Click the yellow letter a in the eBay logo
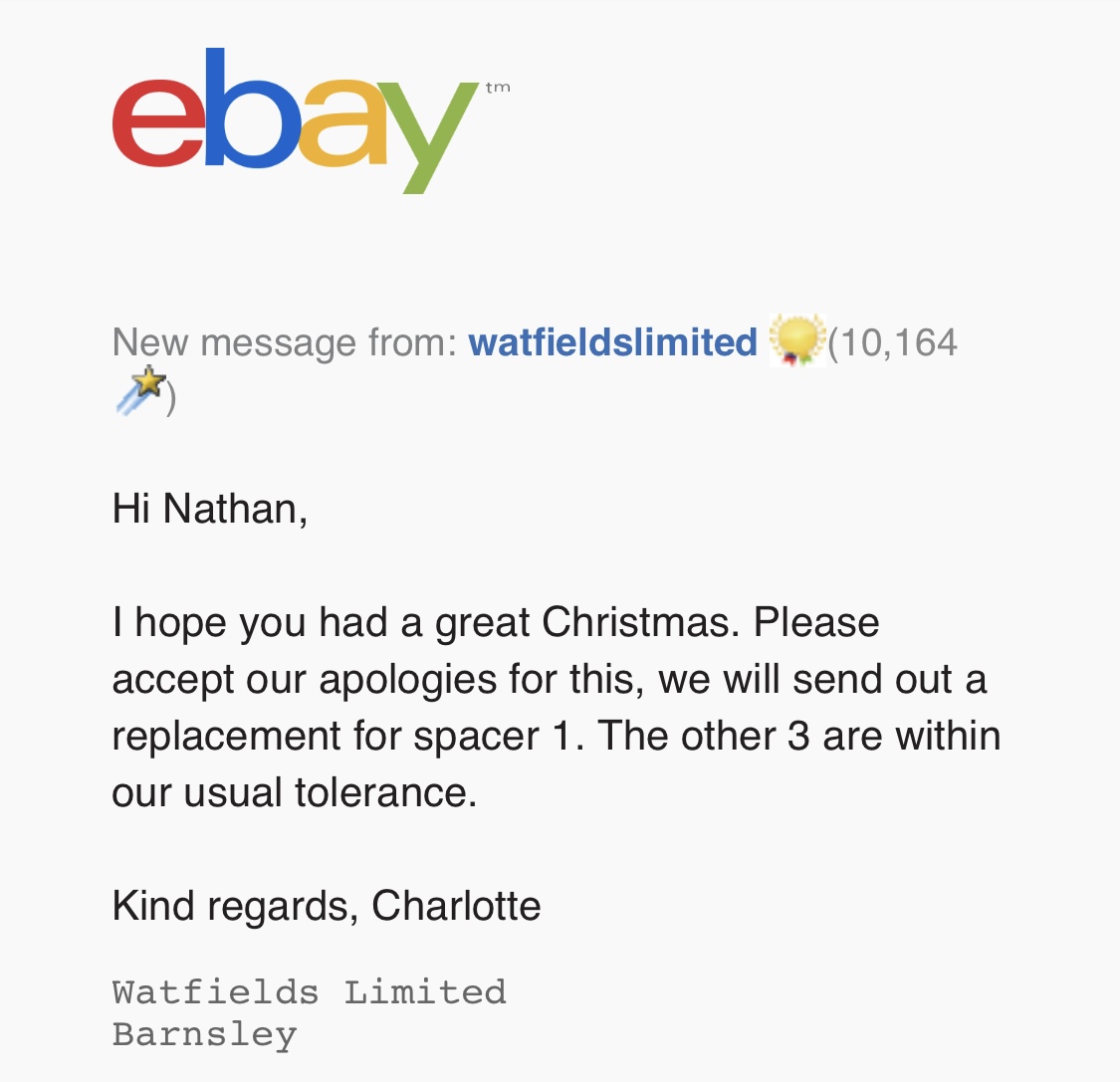This screenshot has width=1120, height=1082. pos(342,122)
